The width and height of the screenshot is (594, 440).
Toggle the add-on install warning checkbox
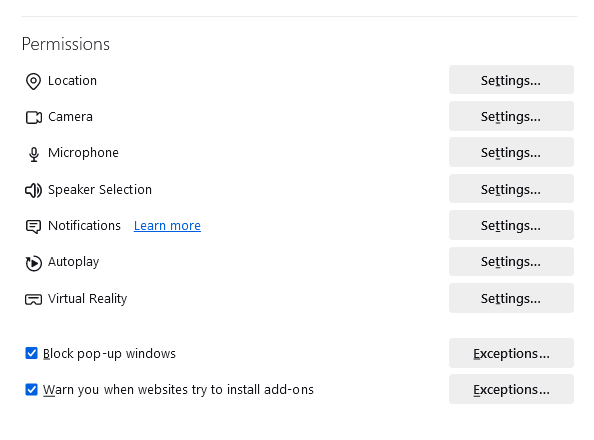(31, 389)
